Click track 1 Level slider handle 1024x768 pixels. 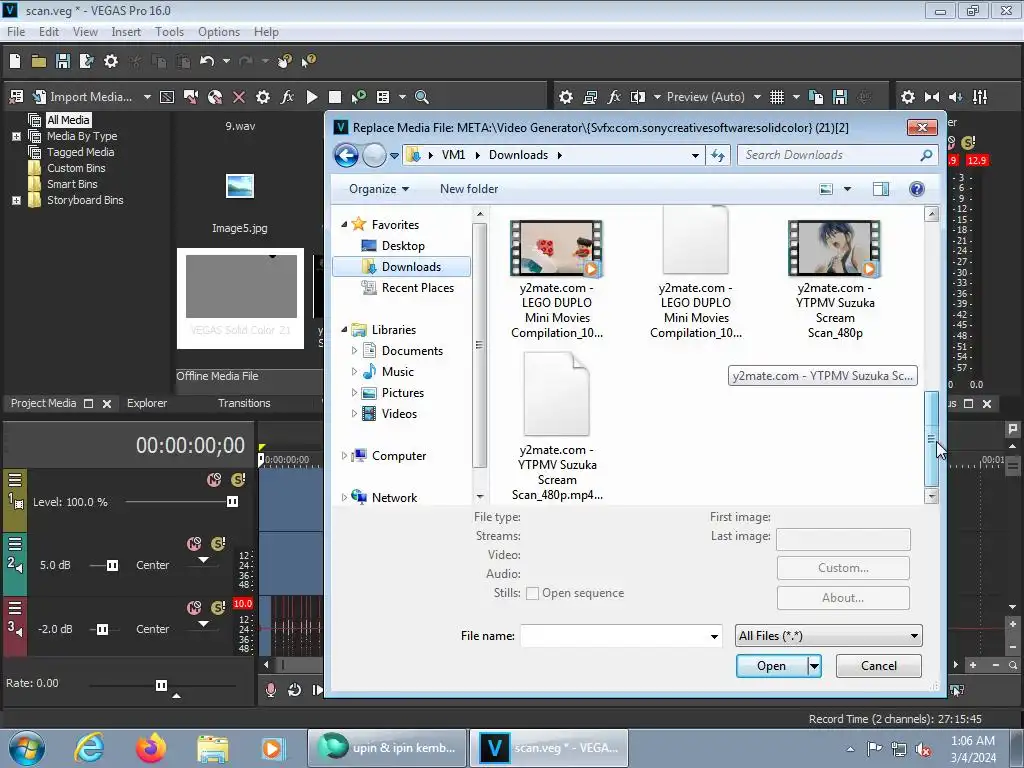pyautogui.click(x=232, y=502)
